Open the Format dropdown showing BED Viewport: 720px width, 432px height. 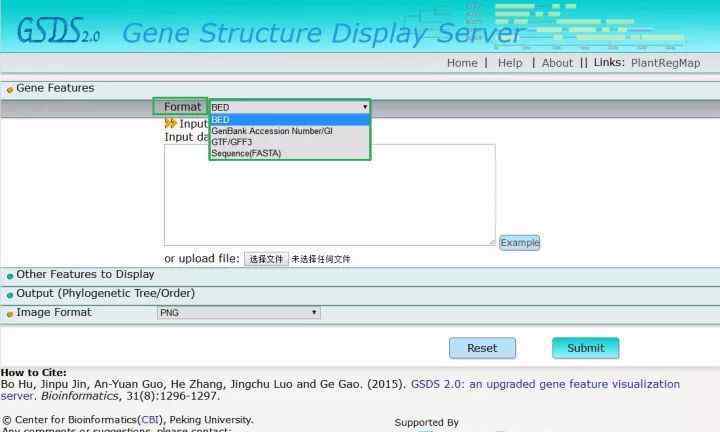(x=289, y=107)
